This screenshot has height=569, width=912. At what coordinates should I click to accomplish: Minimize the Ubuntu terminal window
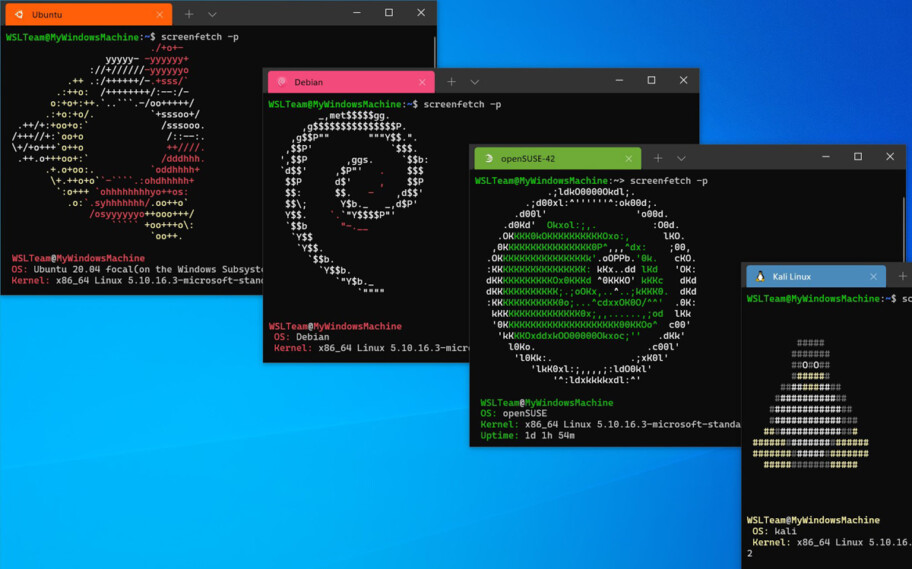357,13
